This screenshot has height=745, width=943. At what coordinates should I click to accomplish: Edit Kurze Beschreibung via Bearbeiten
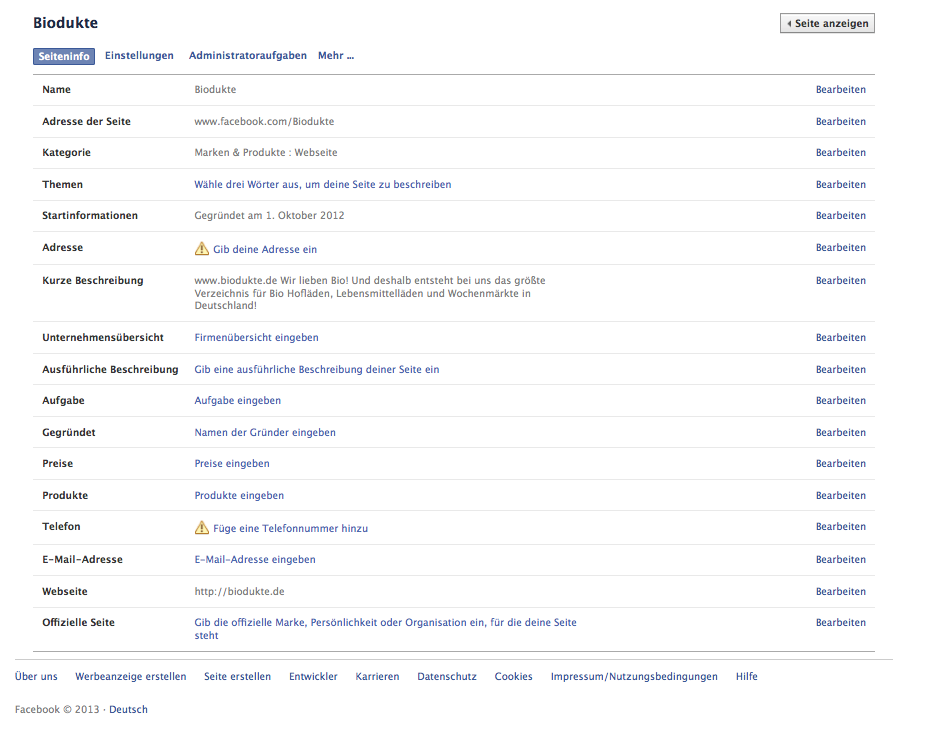(840, 280)
